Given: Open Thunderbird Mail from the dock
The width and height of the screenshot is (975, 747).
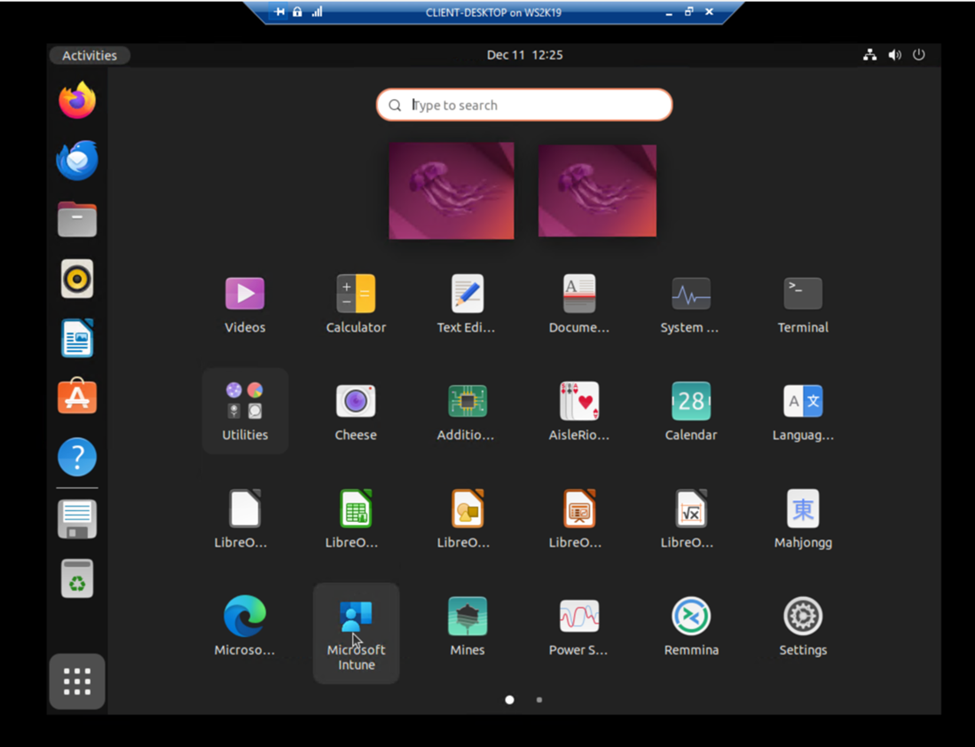Looking at the screenshot, I should (77, 160).
